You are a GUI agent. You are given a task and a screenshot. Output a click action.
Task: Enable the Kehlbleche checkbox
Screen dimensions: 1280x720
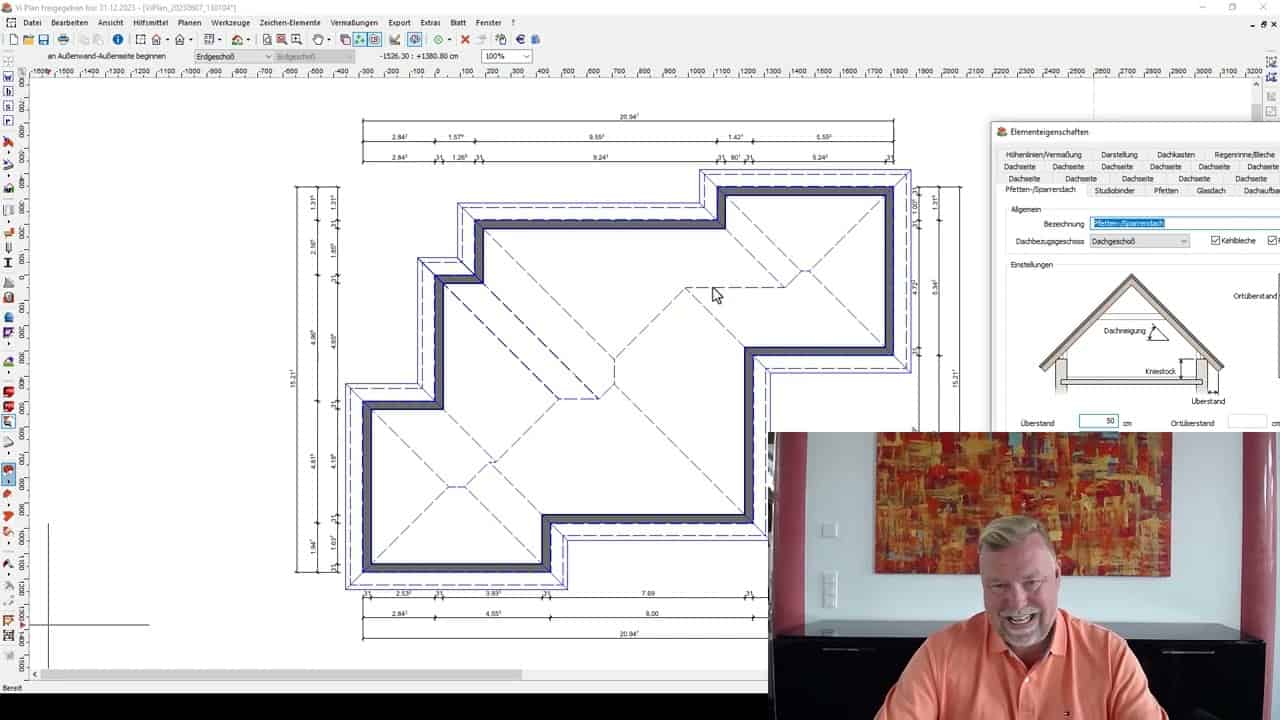coord(1215,241)
